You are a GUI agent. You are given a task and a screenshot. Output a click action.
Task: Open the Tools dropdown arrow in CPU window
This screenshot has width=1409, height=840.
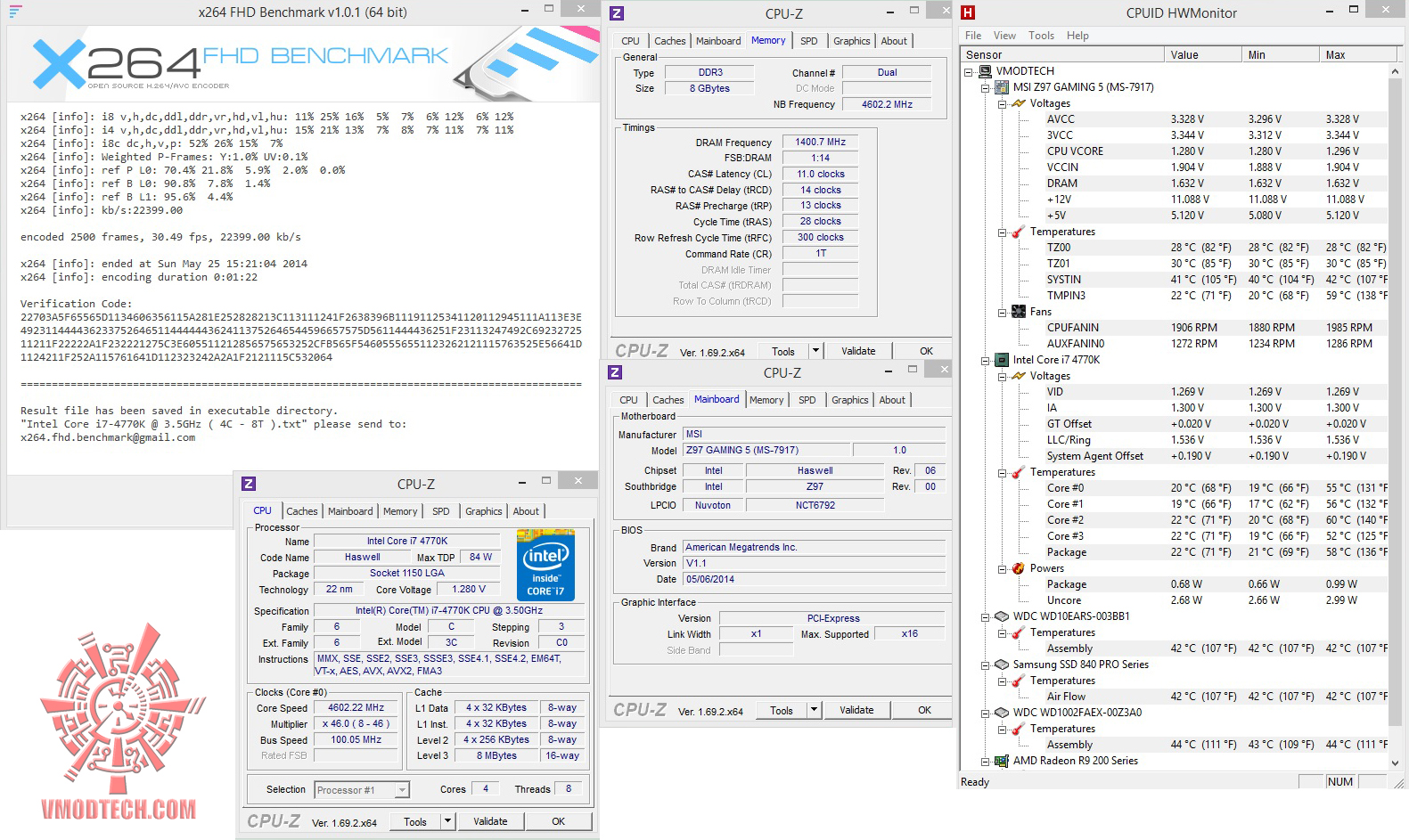point(447,821)
